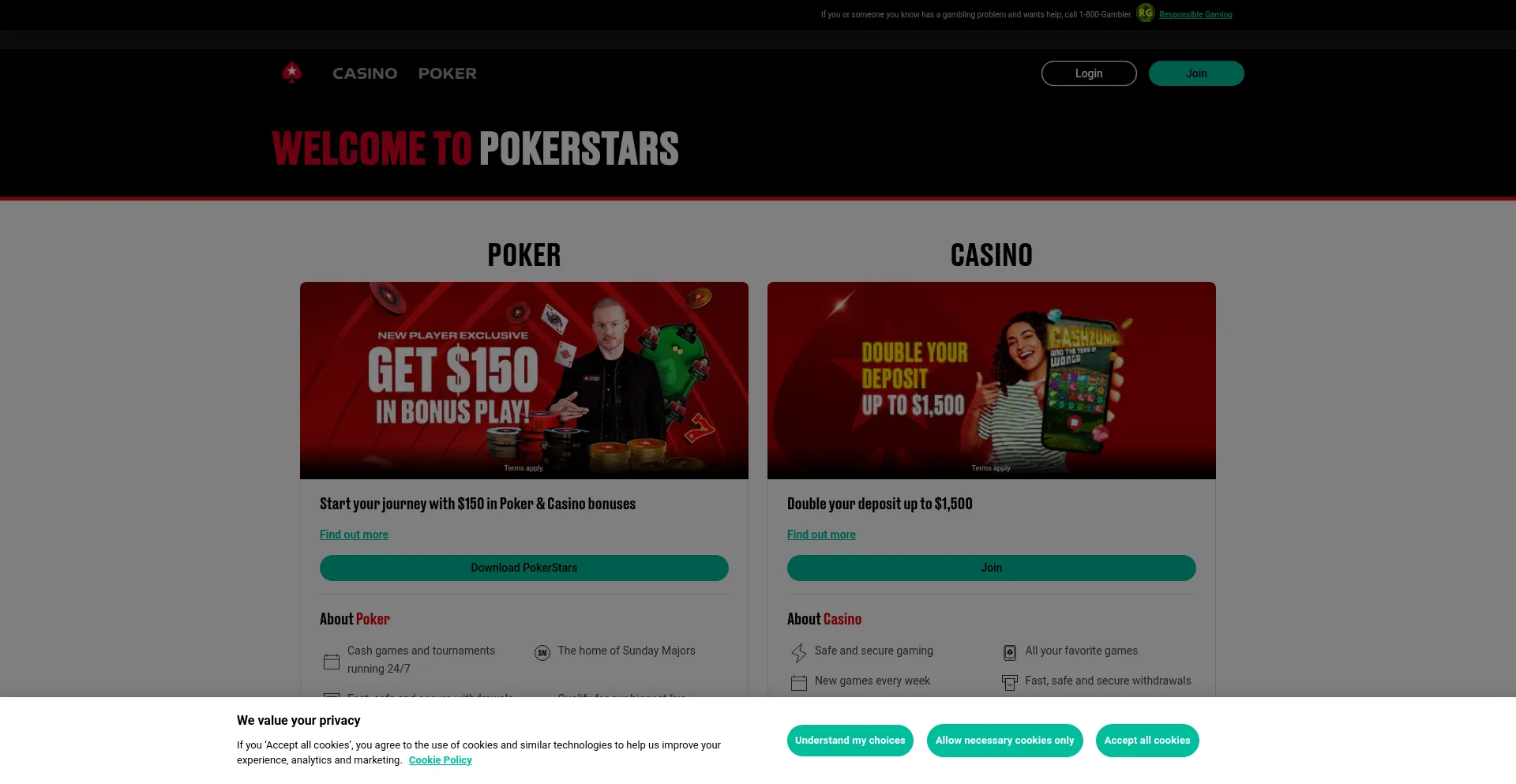Click the calendar icon beside Cash games
This screenshot has height=784, width=1516.
[x=332, y=662]
